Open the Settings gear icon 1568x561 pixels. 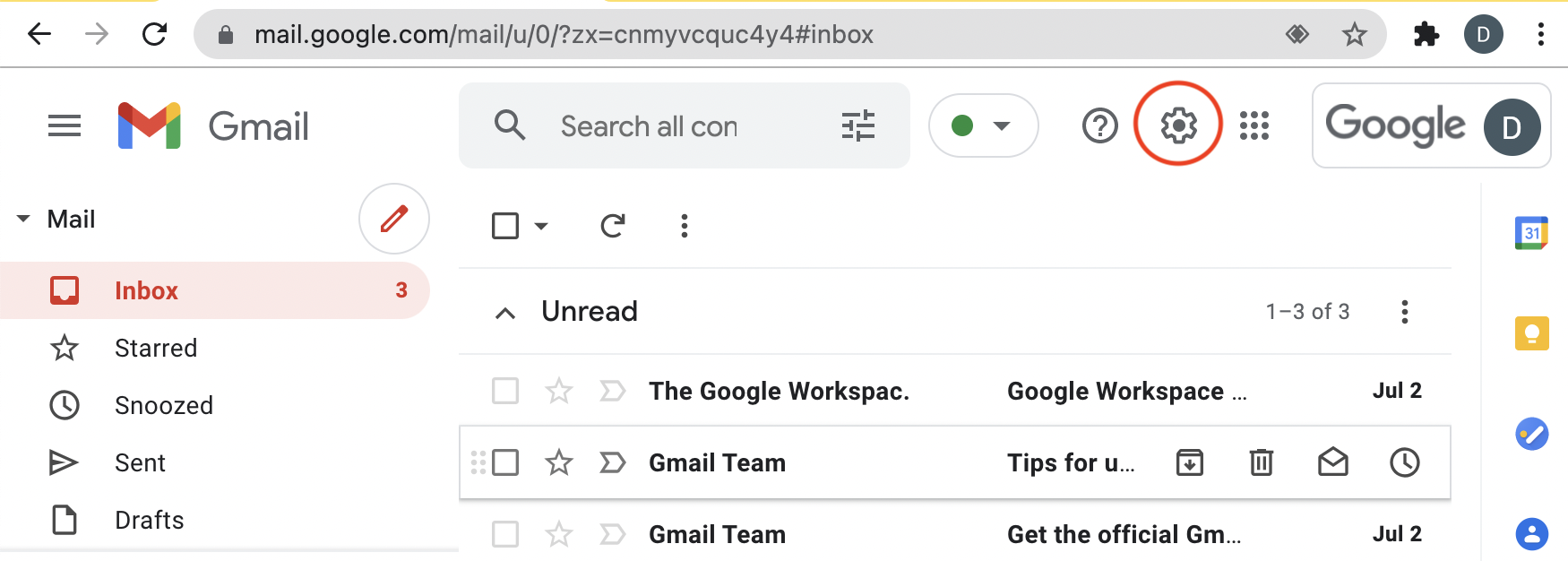click(1178, 125)
